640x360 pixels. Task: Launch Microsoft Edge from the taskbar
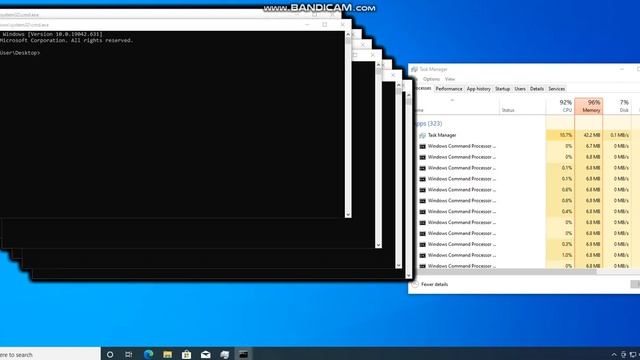(148, 354)
